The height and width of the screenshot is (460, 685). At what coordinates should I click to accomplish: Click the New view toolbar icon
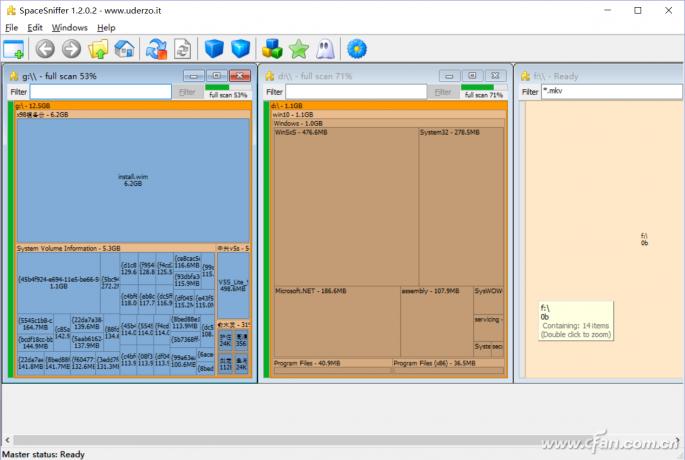click(14, 49)
